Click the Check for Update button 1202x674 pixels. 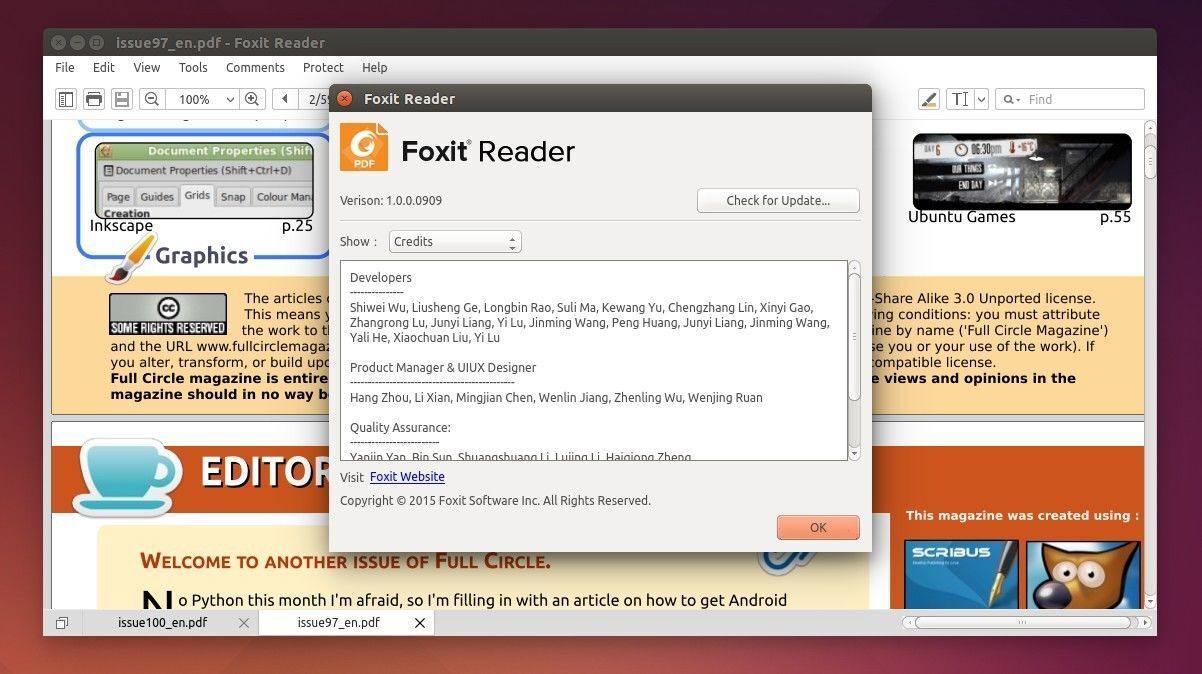[777, 200]
